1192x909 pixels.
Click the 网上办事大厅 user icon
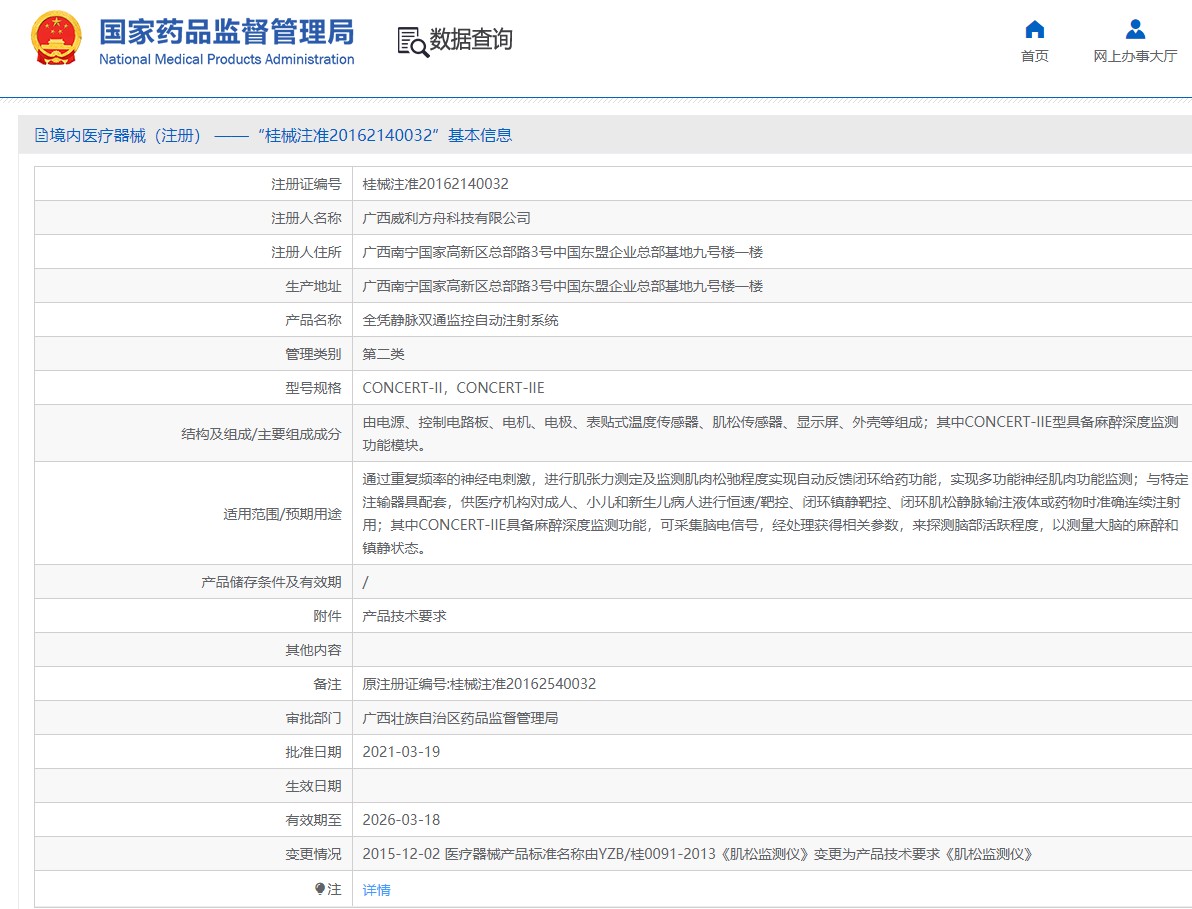coord(1135,29)
